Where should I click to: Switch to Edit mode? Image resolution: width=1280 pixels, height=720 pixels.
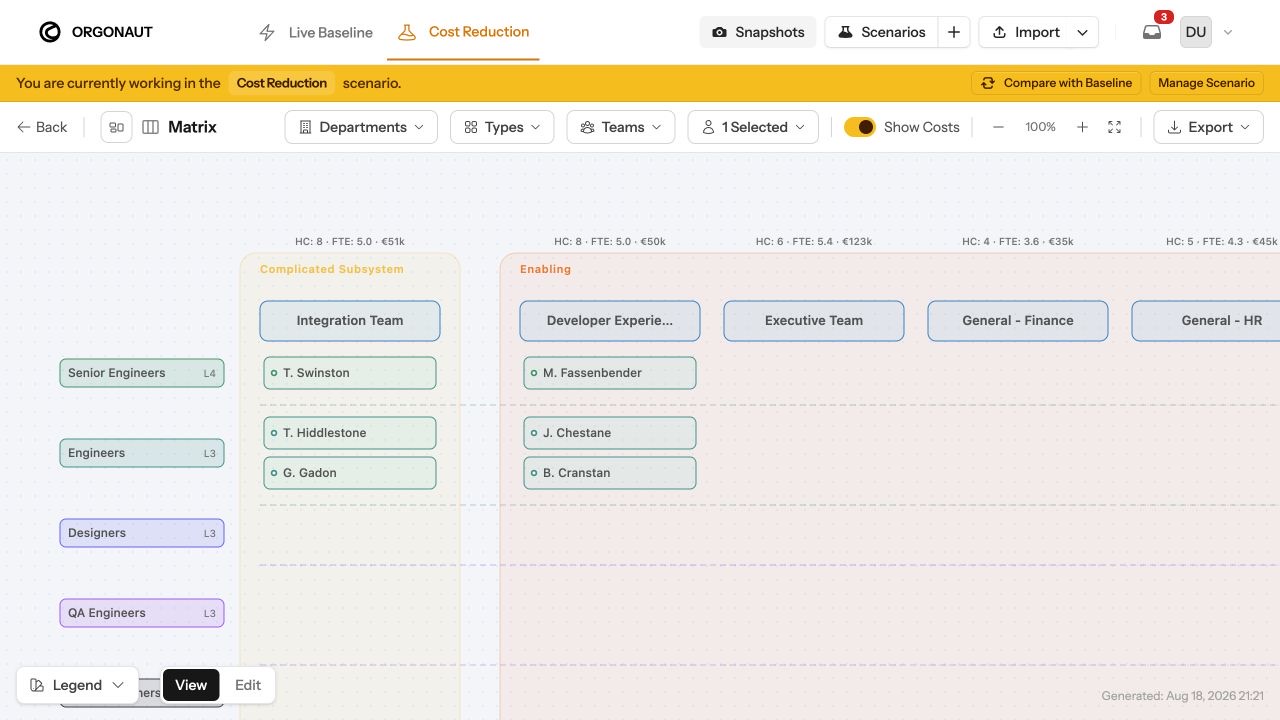(248, 685)
